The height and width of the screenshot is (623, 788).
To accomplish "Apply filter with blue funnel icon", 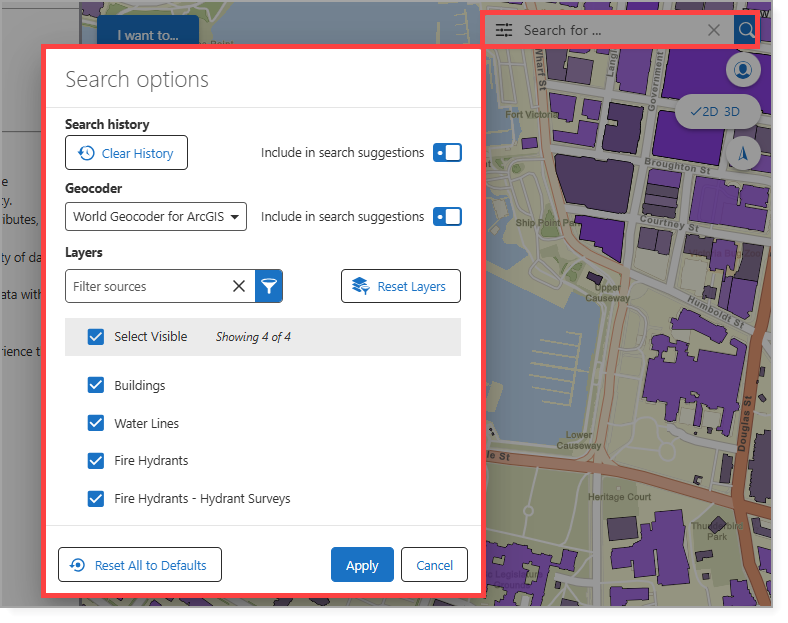I will coord(269,286).
